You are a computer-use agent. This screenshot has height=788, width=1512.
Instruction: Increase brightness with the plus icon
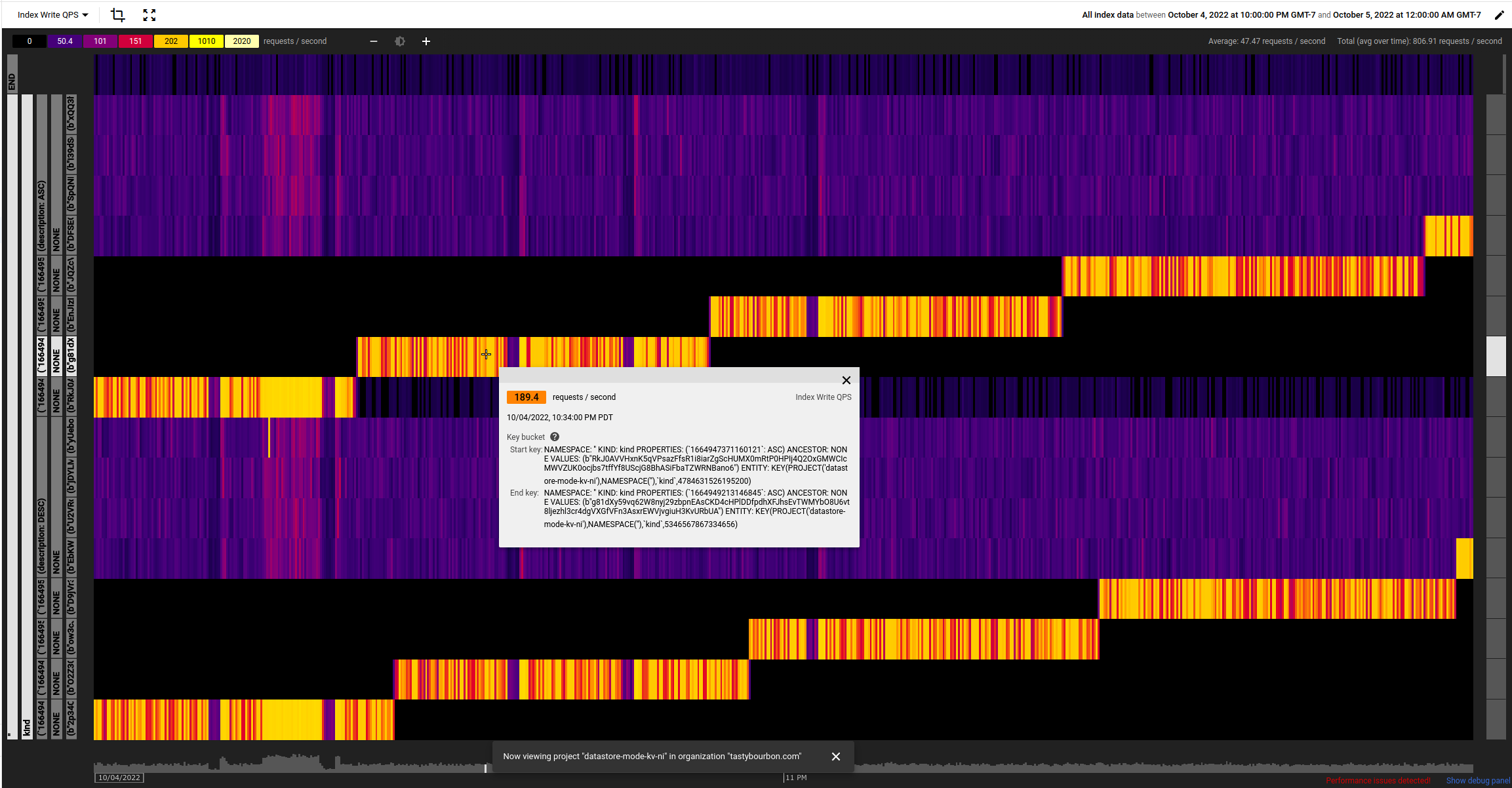pos(426,41)
